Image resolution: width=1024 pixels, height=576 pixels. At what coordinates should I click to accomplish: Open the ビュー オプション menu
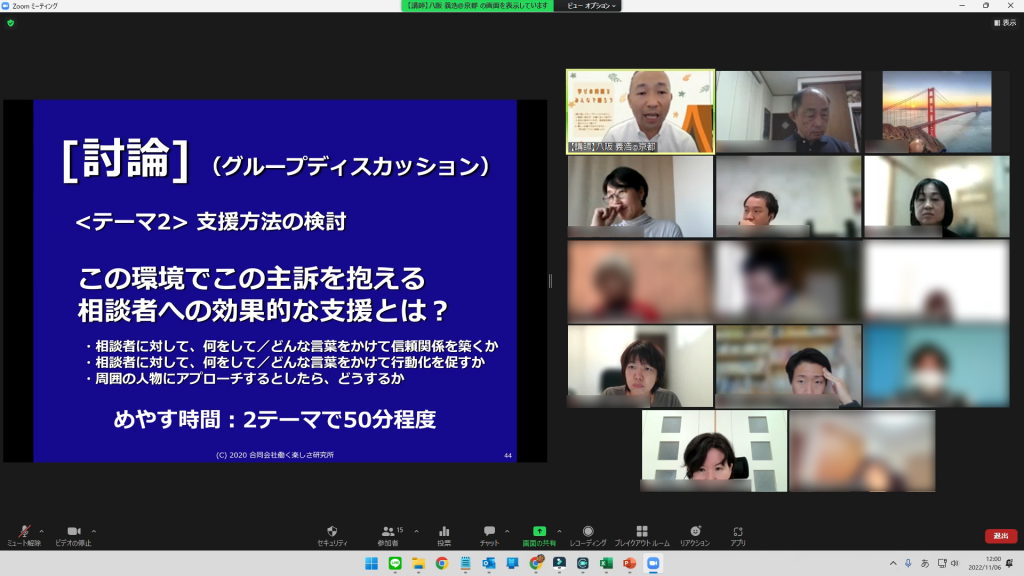(x=592, y=5)
